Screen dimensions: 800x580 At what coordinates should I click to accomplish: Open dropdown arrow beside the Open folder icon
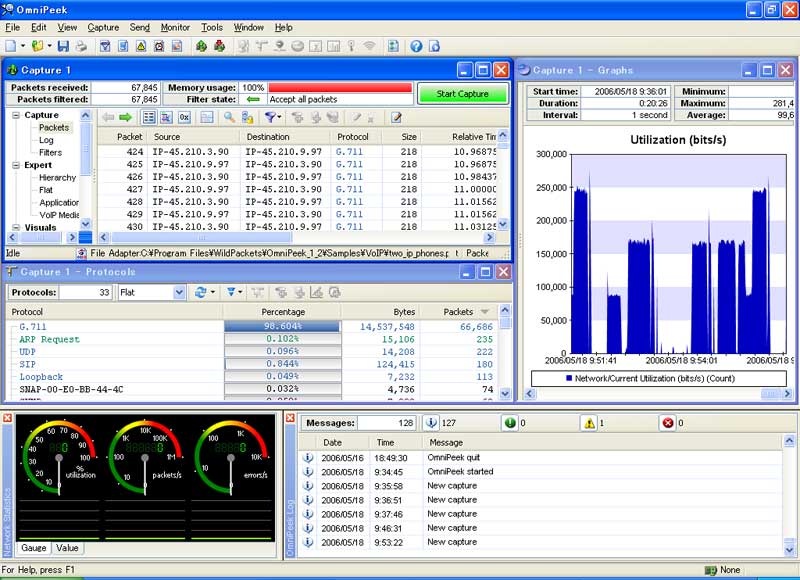(x=49, y=46)
